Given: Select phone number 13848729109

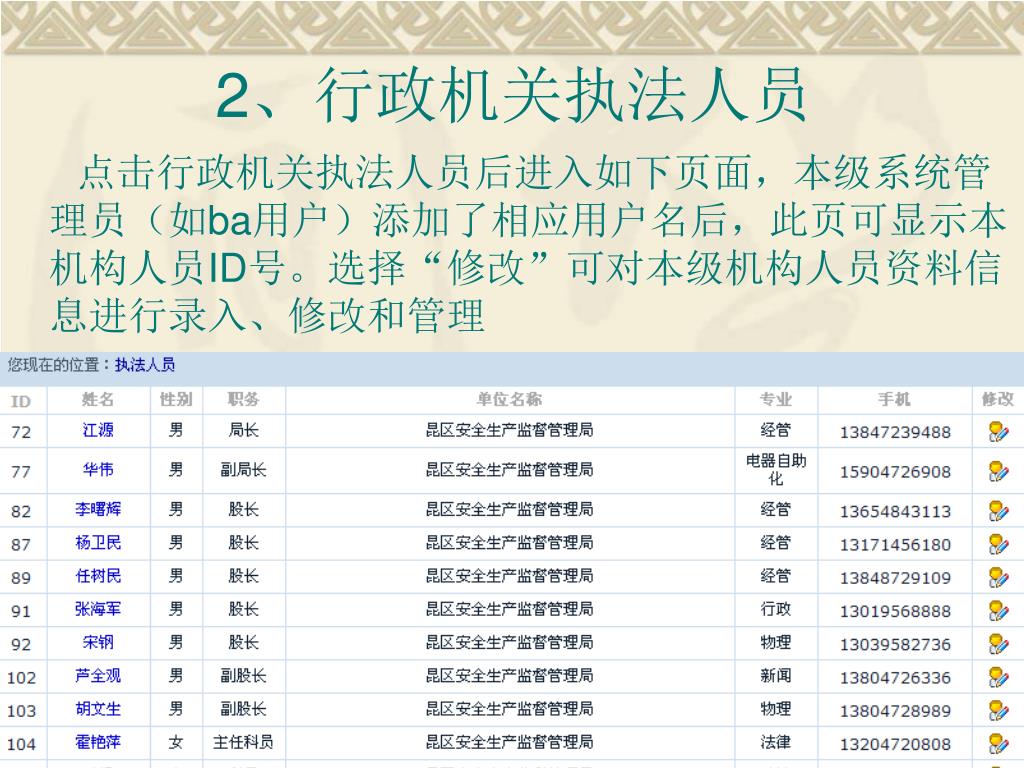Looking at the screenshot, I should [895, 579].
